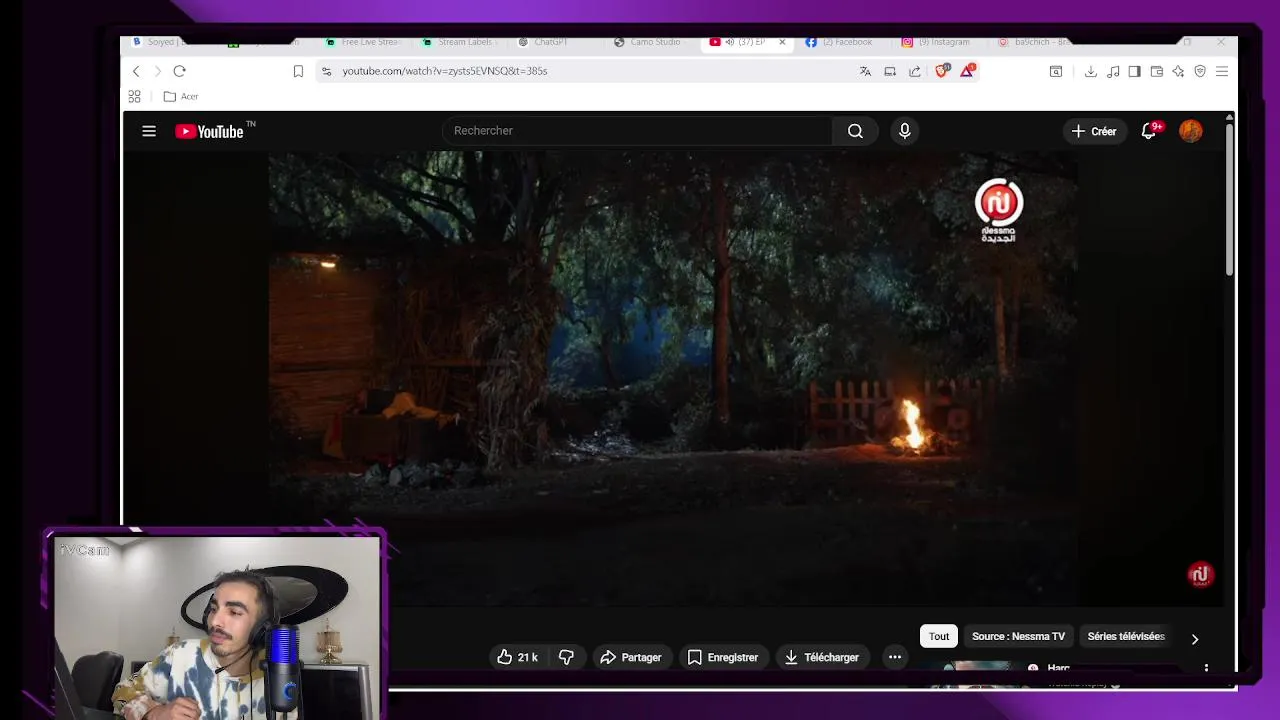Click the Enregistrer button

click(722, 657)
